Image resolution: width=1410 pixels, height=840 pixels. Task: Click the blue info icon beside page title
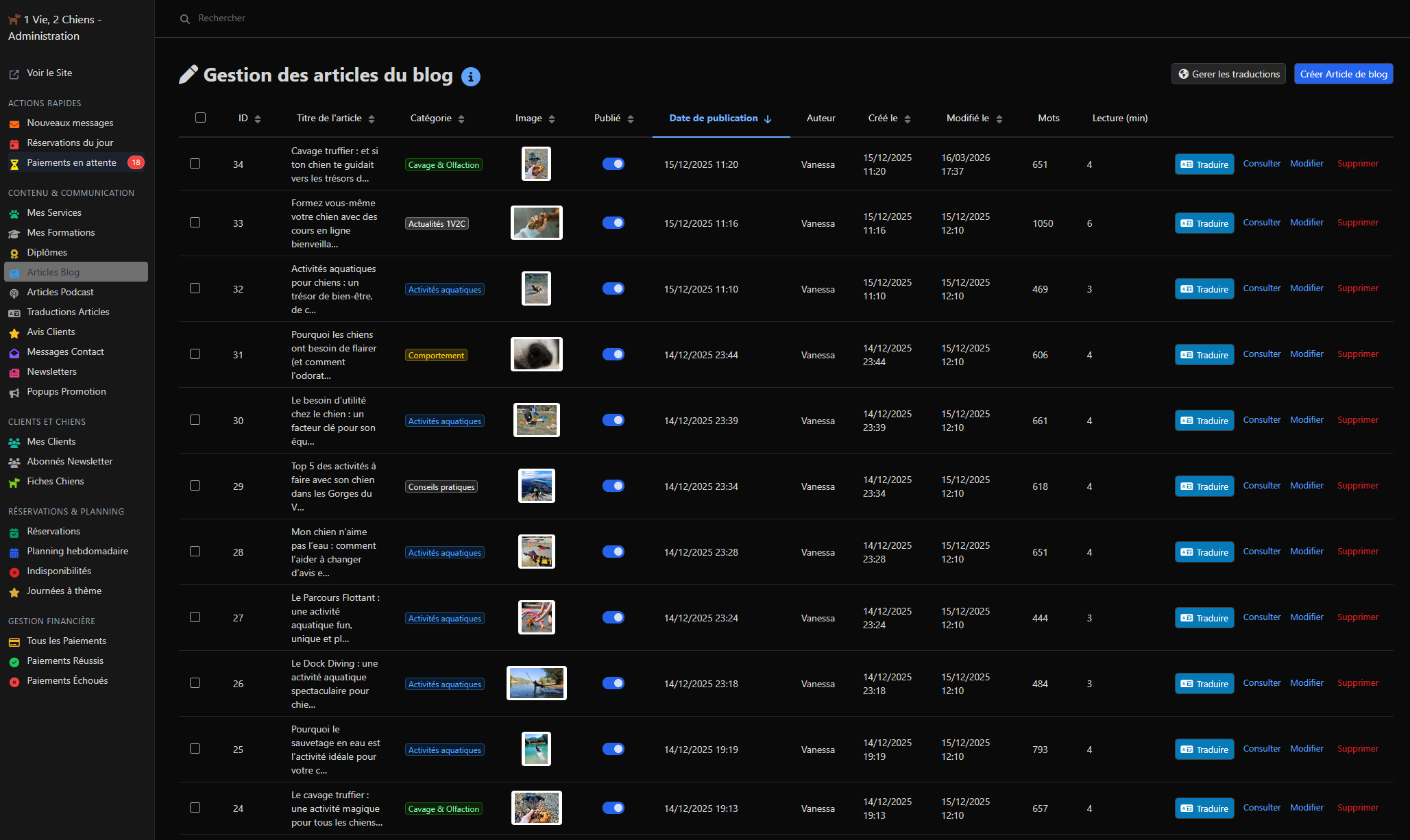click(x=470, y=76)
